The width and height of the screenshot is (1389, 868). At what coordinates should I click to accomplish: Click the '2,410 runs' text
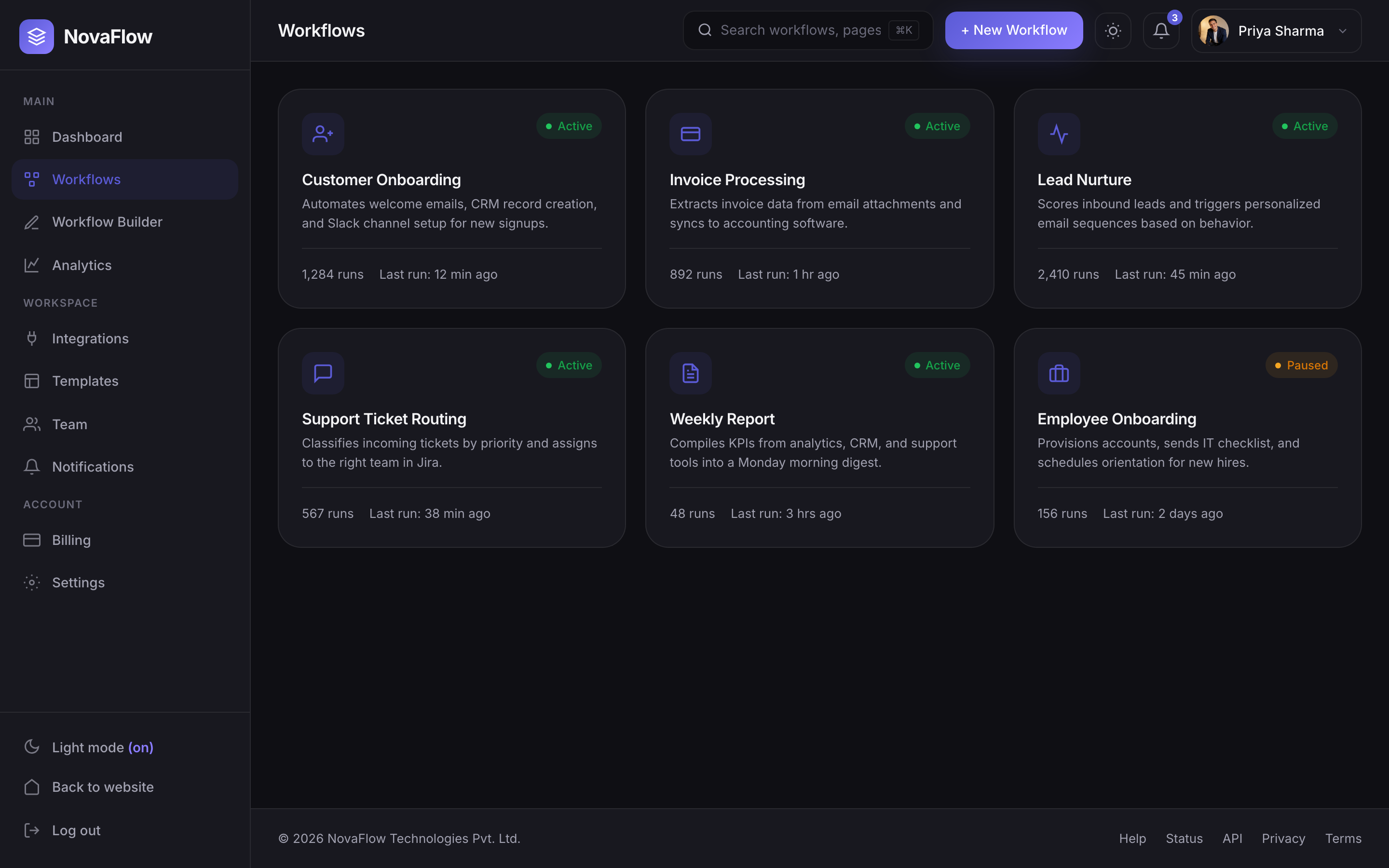pos(1068,274)
